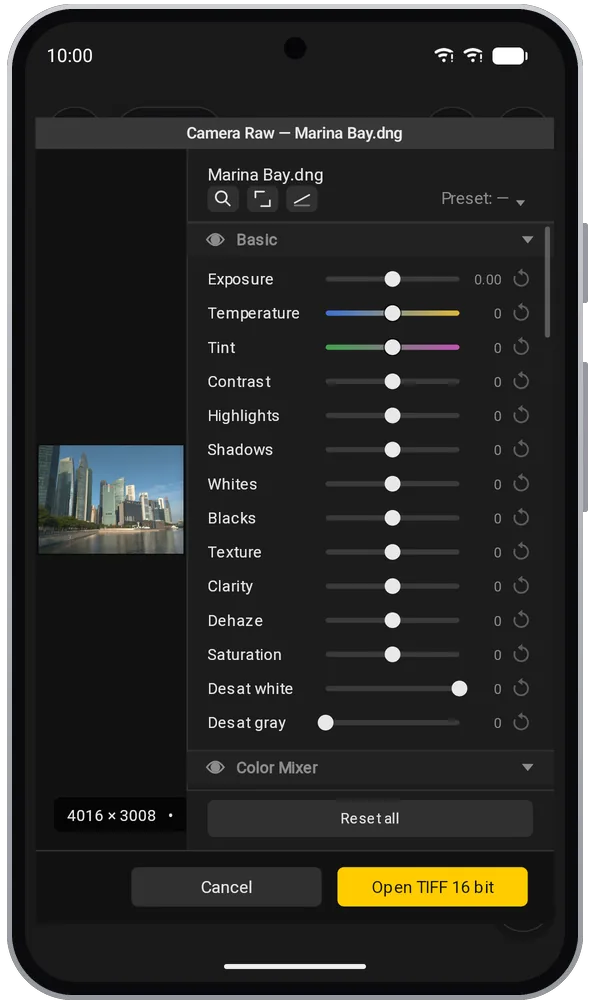The width and height of the screenshot is (590, 1004).
Task: Click the Exposure value 0.00
Action: click(x=488, y=280)
